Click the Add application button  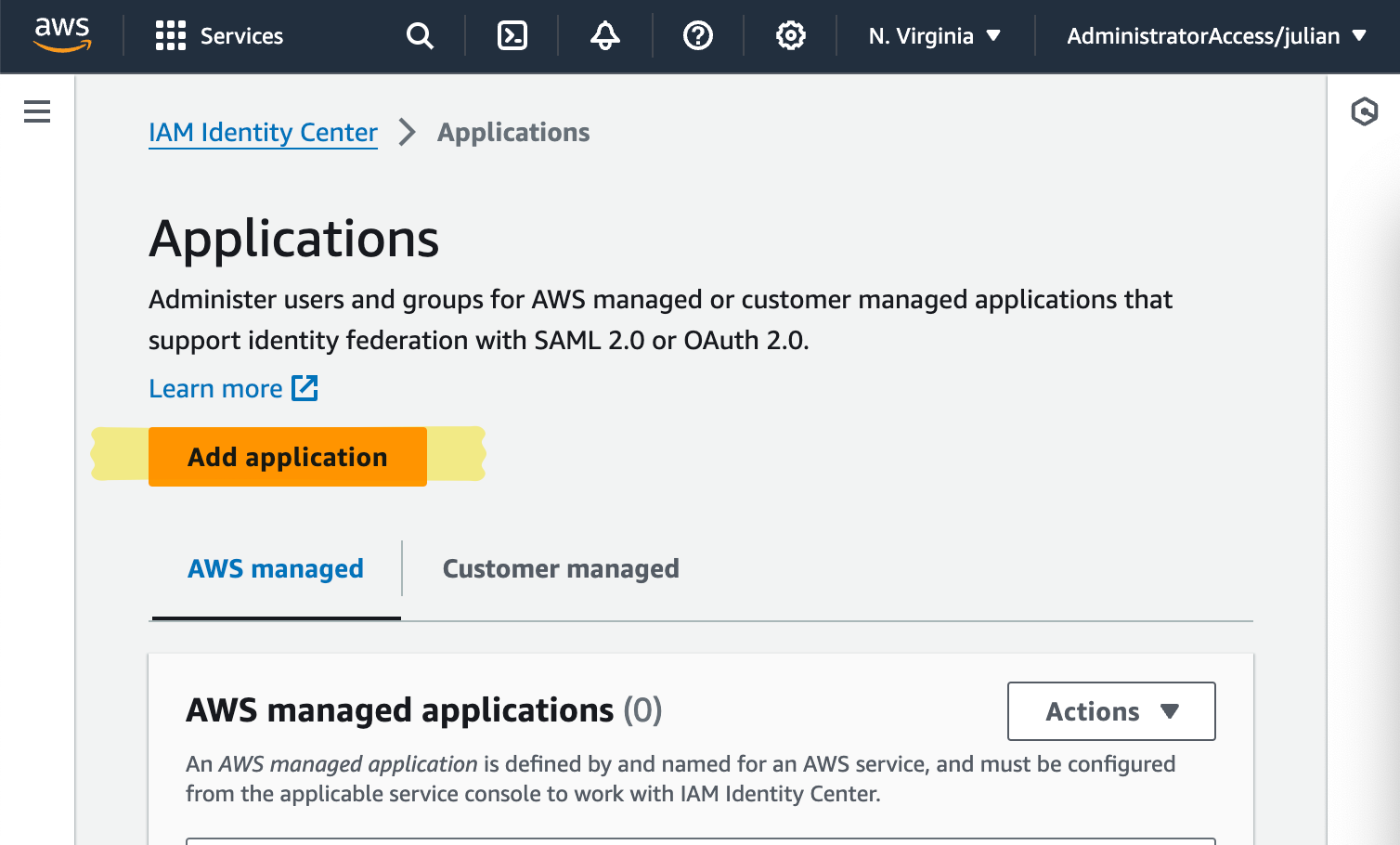coord(287,456)
